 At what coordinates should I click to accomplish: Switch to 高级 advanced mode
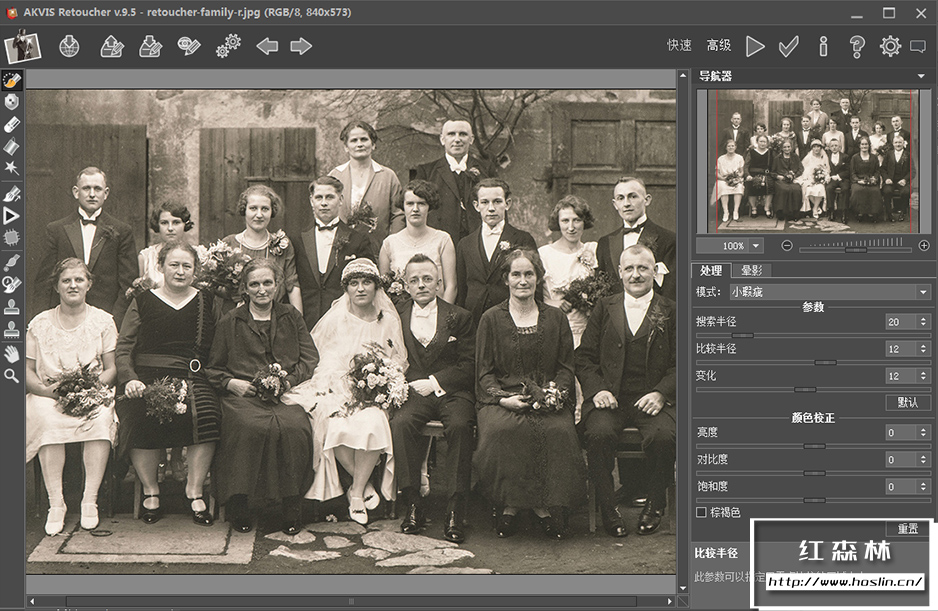(718, 46)
